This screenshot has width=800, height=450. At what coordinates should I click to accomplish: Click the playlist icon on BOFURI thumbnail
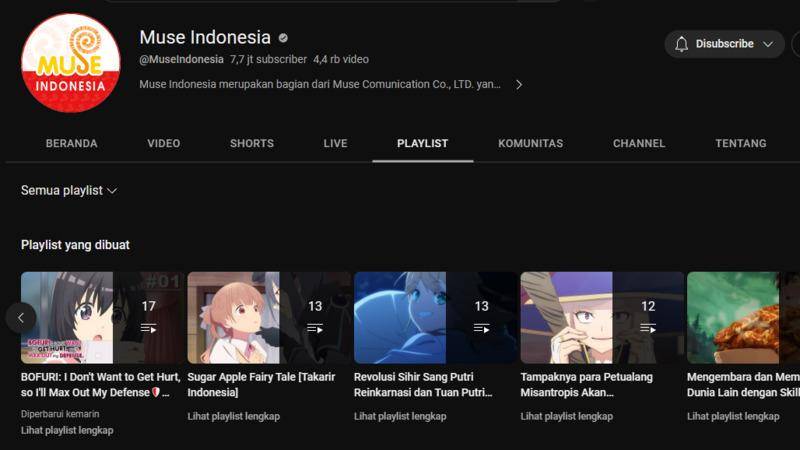pyautogui.click(x=148, y=329)
